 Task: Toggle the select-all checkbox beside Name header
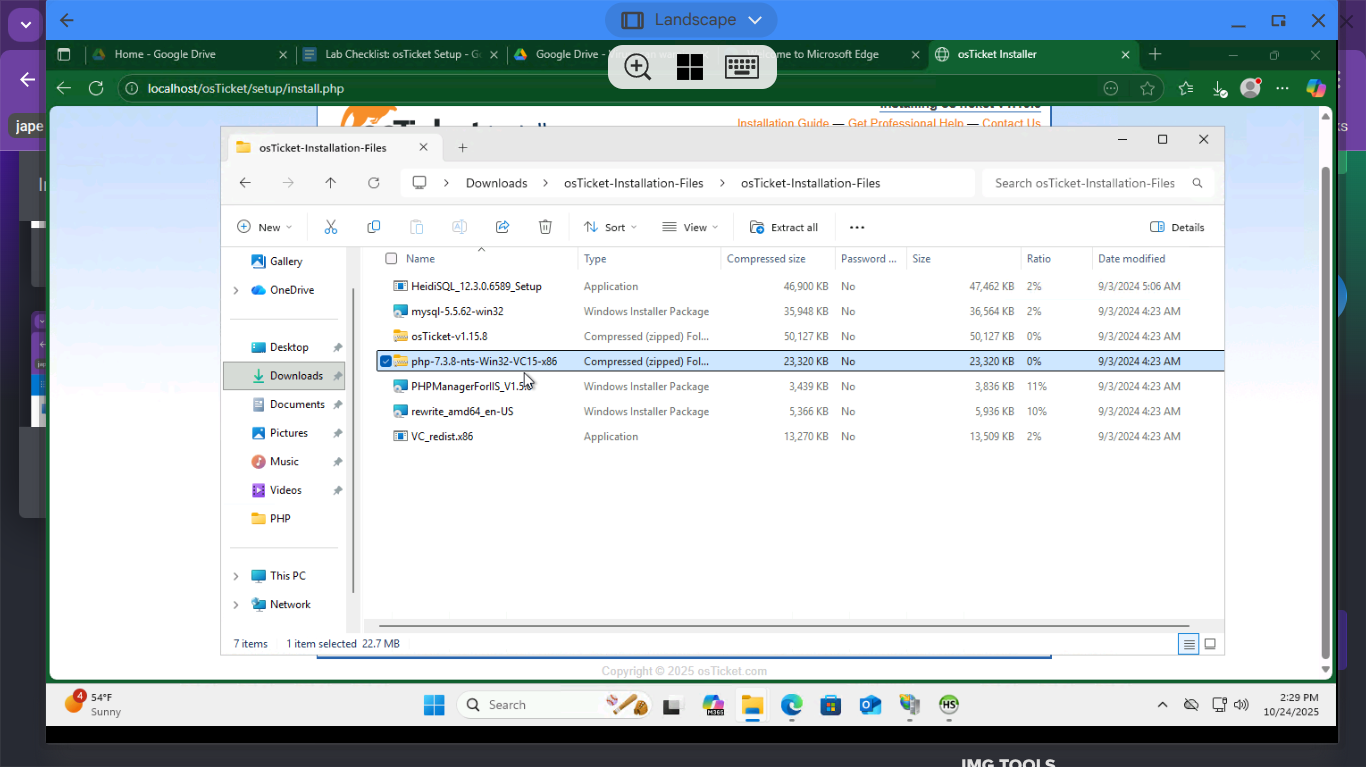point(391,258)
